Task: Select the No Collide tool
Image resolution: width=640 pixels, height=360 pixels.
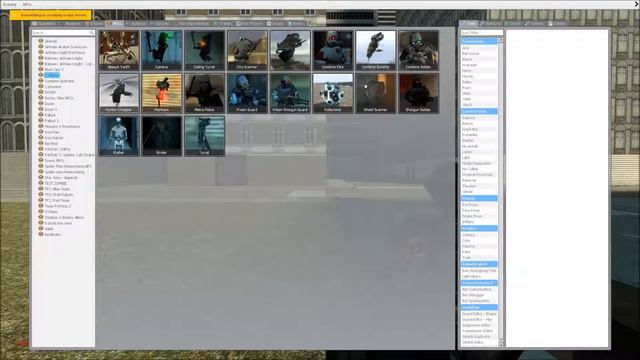Action: (x=479, y=169)
